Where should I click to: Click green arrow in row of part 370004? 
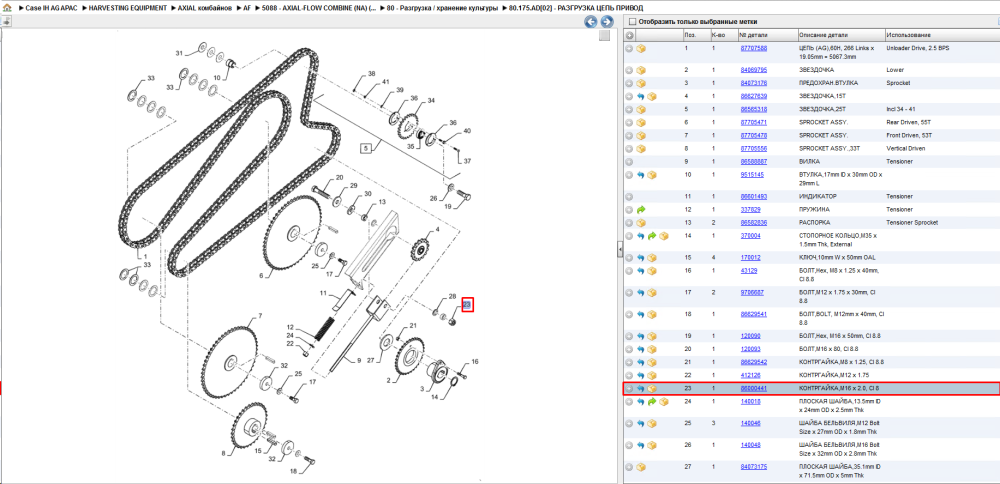click(652, 236)
